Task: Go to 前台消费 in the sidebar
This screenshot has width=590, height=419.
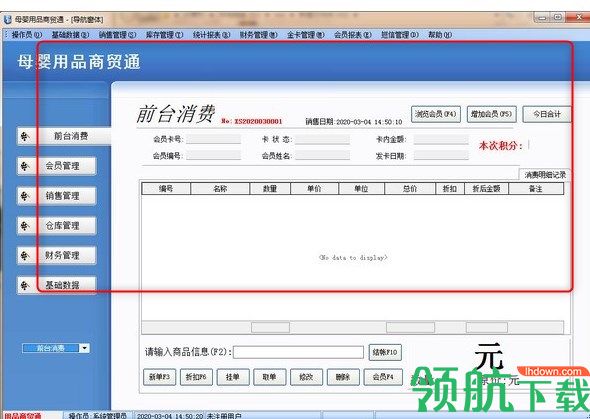Action: pyautogui.click(x=64, y=136)
